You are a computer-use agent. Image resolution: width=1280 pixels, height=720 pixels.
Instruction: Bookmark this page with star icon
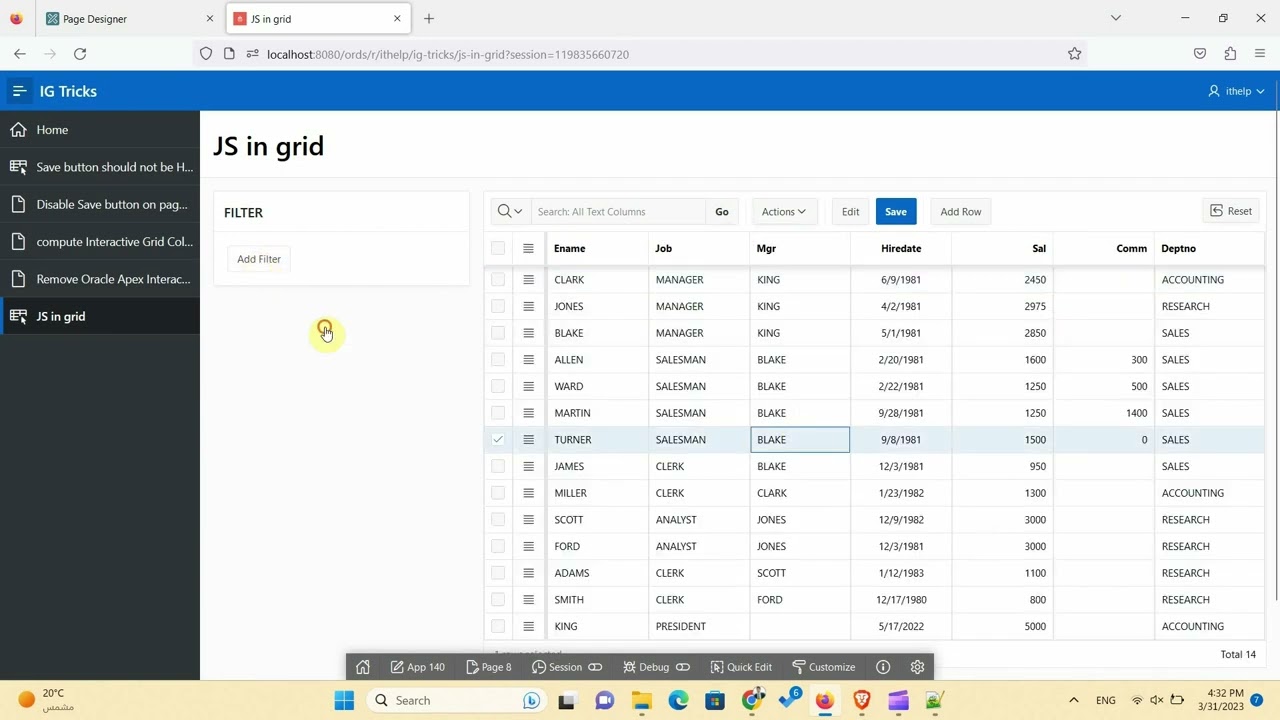click(x=1074, y=54)
